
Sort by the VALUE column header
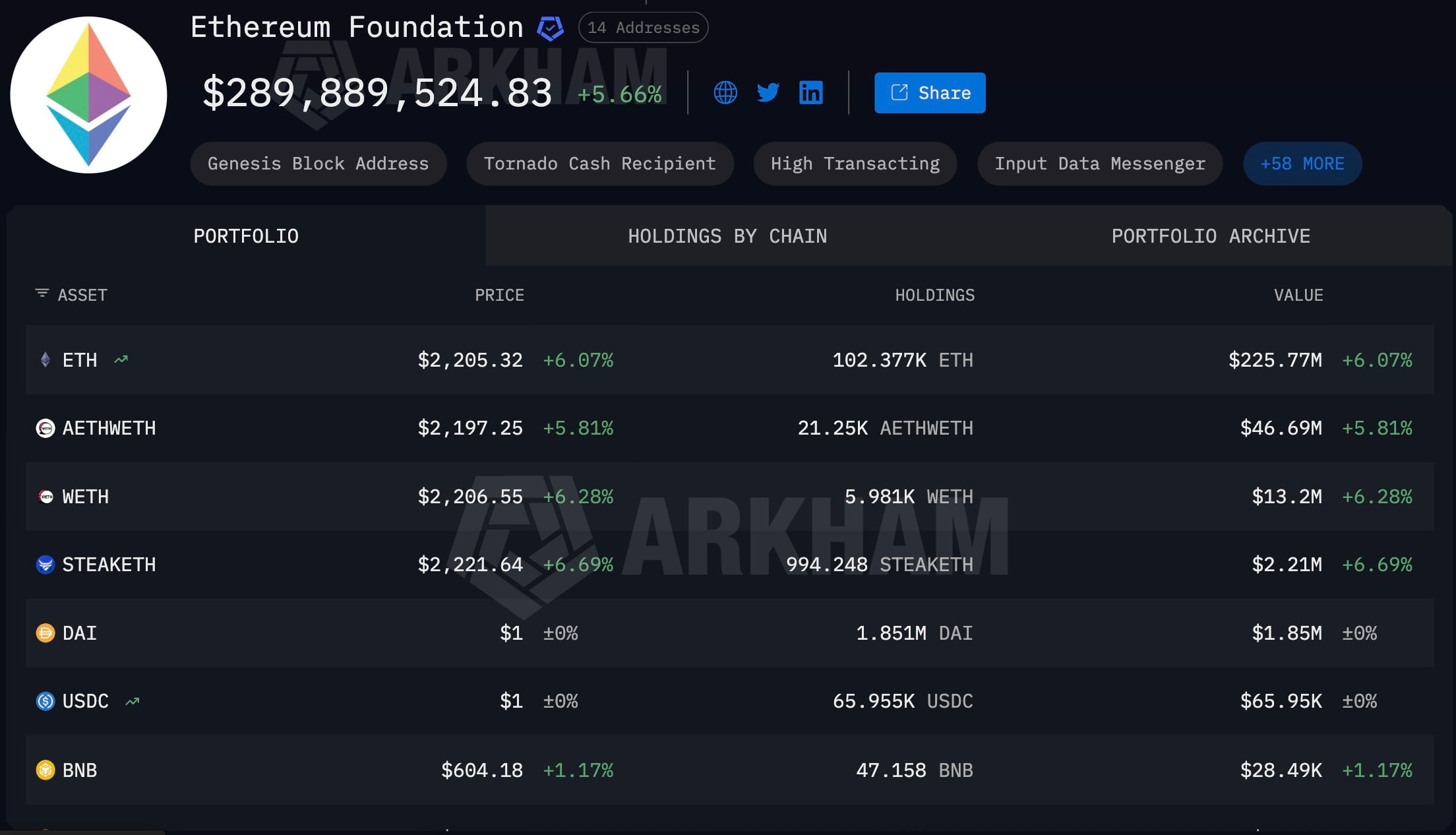click(x=1298, y=295)
